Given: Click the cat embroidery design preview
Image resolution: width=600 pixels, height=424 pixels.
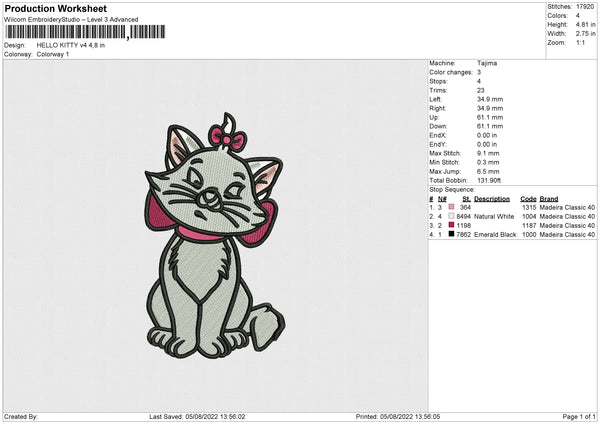Looking at the screenshot, I should pos(215,236).
